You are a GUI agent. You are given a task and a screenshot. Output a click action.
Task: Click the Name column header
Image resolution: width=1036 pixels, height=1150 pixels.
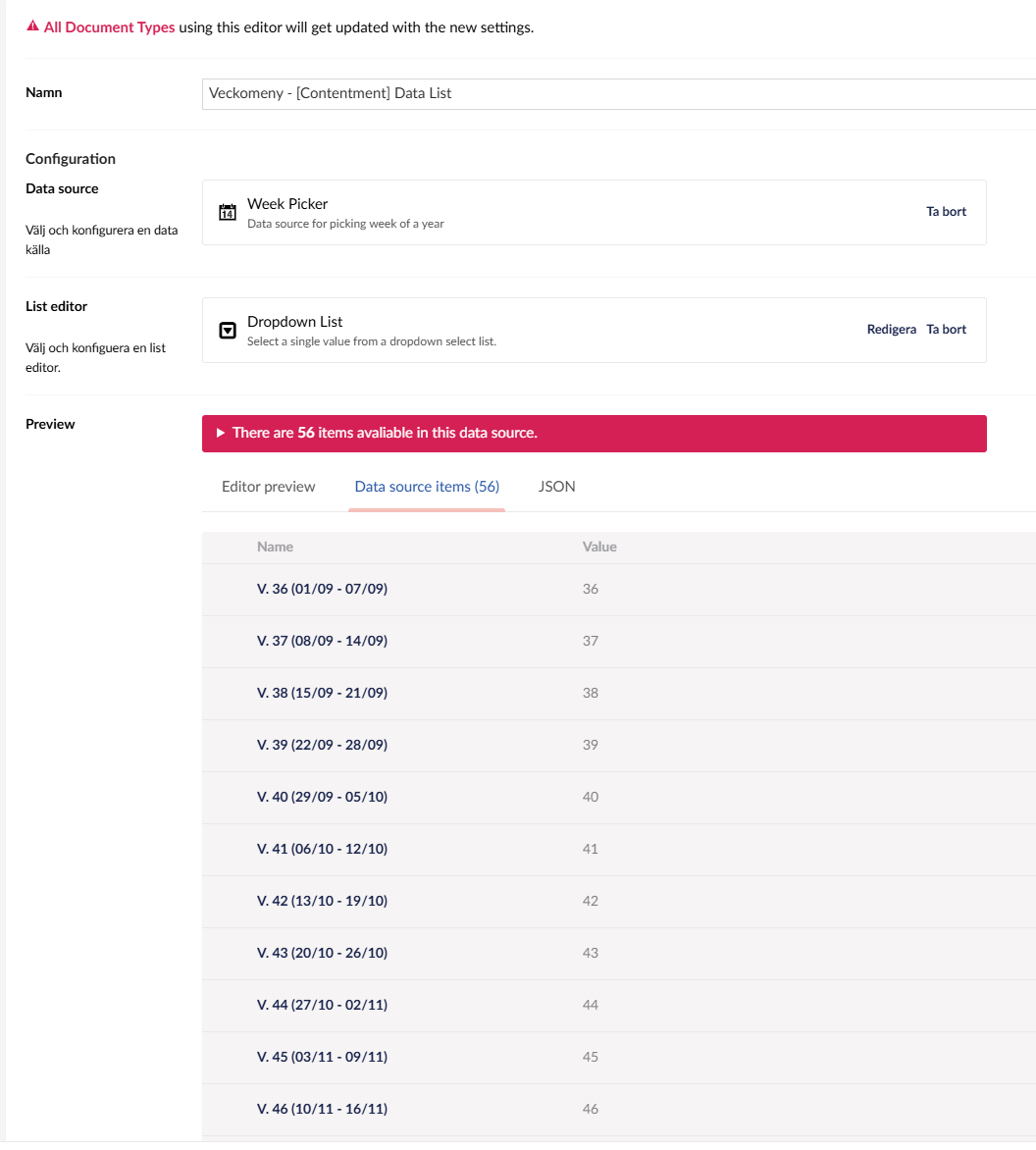pos(275,548)
